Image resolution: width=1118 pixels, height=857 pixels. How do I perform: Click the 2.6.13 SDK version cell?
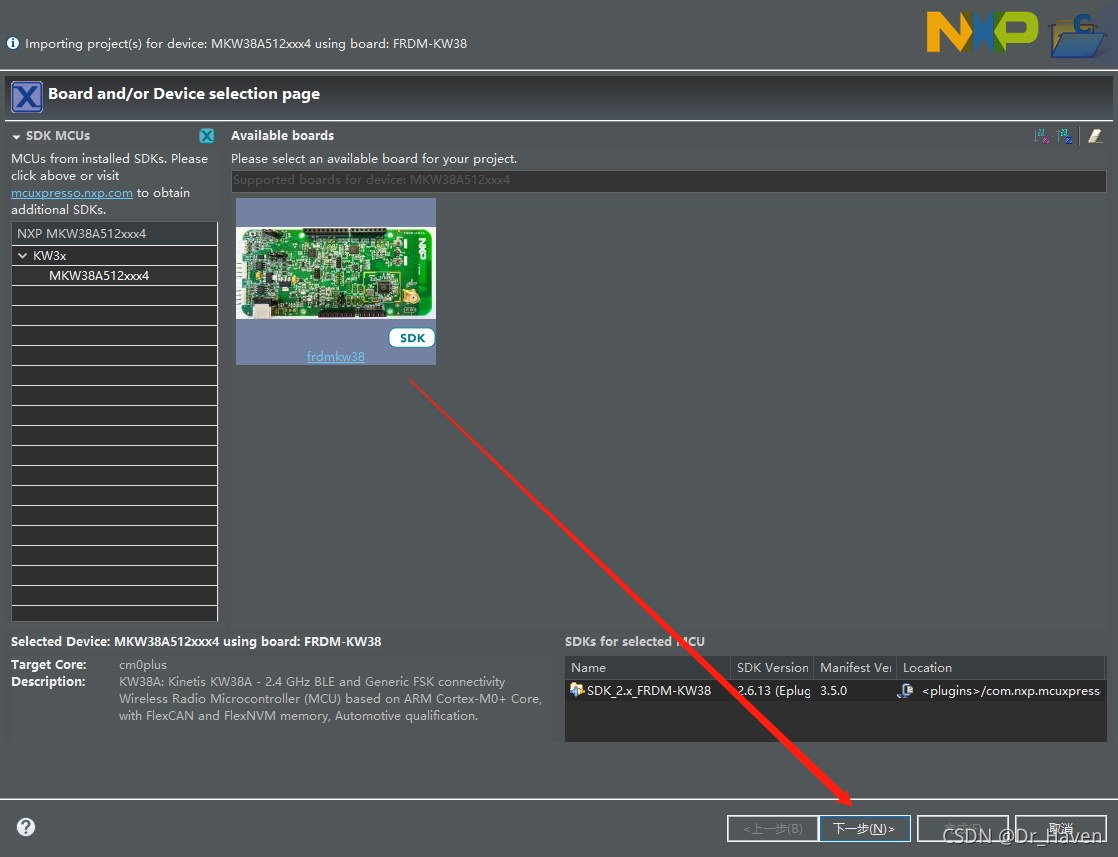click(x=774, y=690)
